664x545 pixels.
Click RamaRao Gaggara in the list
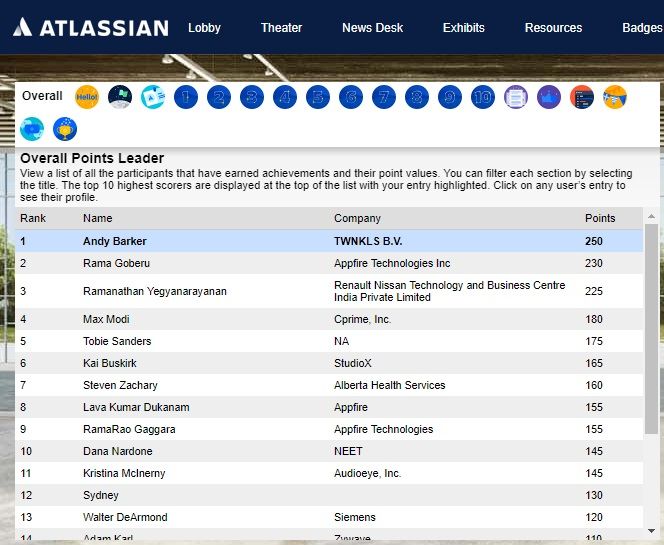pyautogui.click(x=129, y=429)
